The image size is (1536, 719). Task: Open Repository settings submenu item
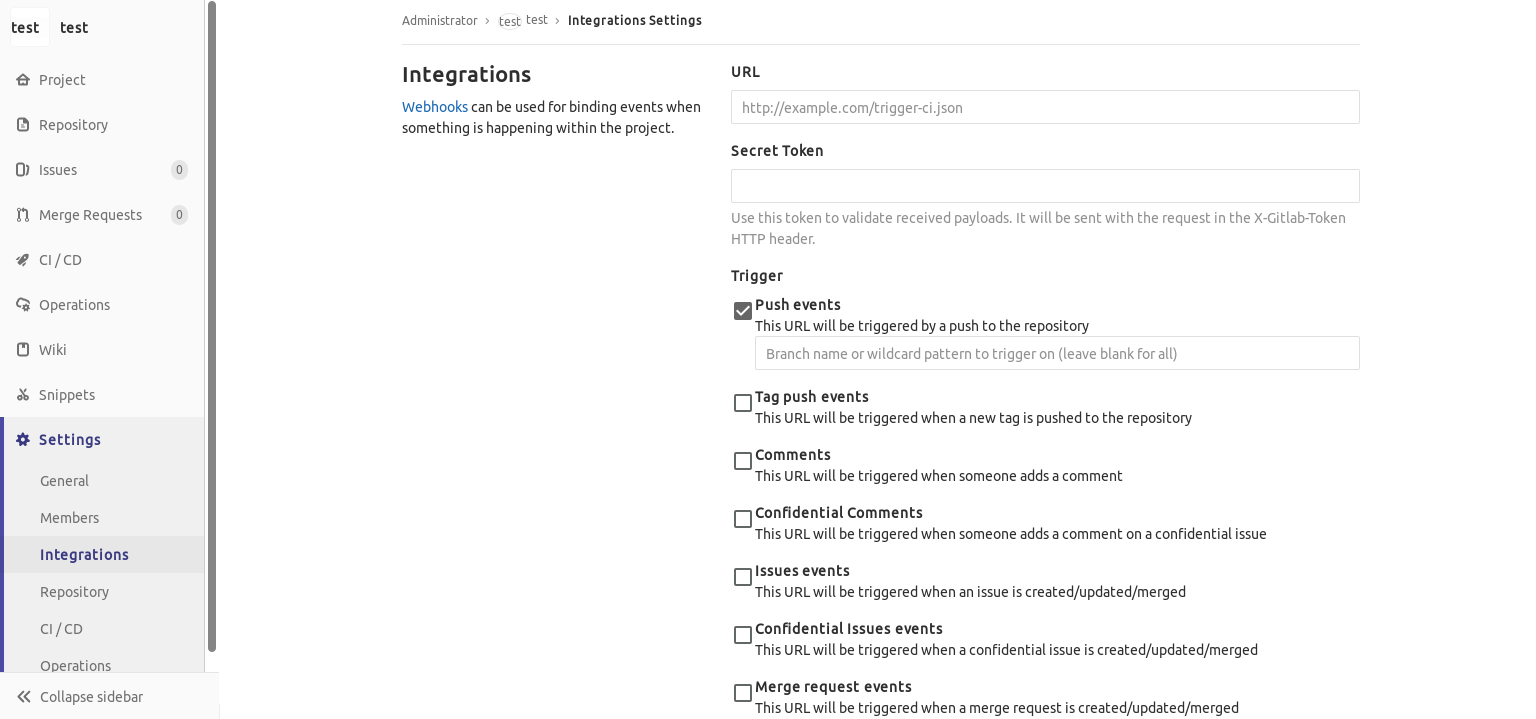tap(104, 592)
